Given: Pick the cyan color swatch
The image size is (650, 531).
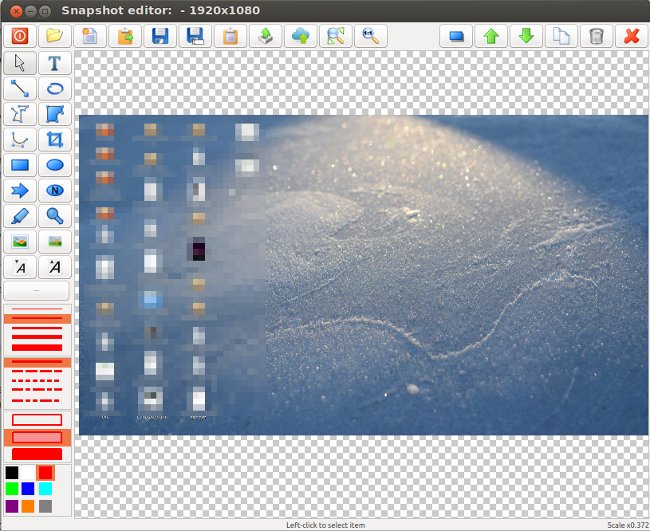Looking at the screenshot, I should coord(46,489).
